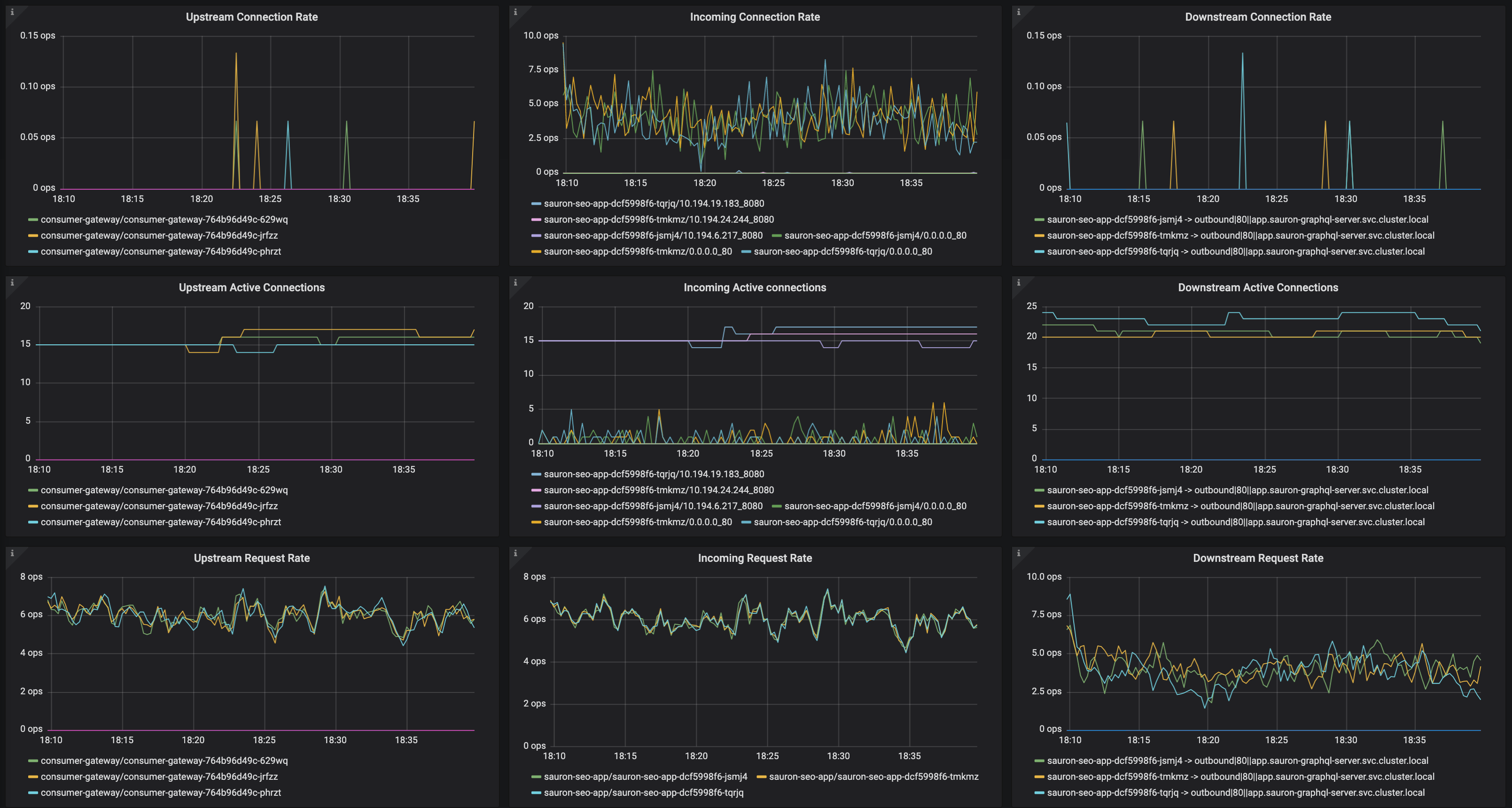Screen dimensions: 1512x808
Task: Click the Downstream Request Rate info icon
Action: click(x=1018, y=553)
